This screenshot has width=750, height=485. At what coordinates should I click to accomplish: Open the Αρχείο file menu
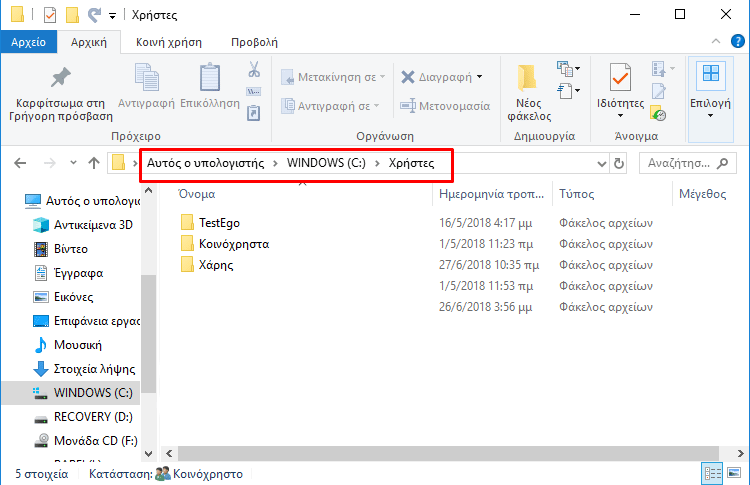click(29, 42)
